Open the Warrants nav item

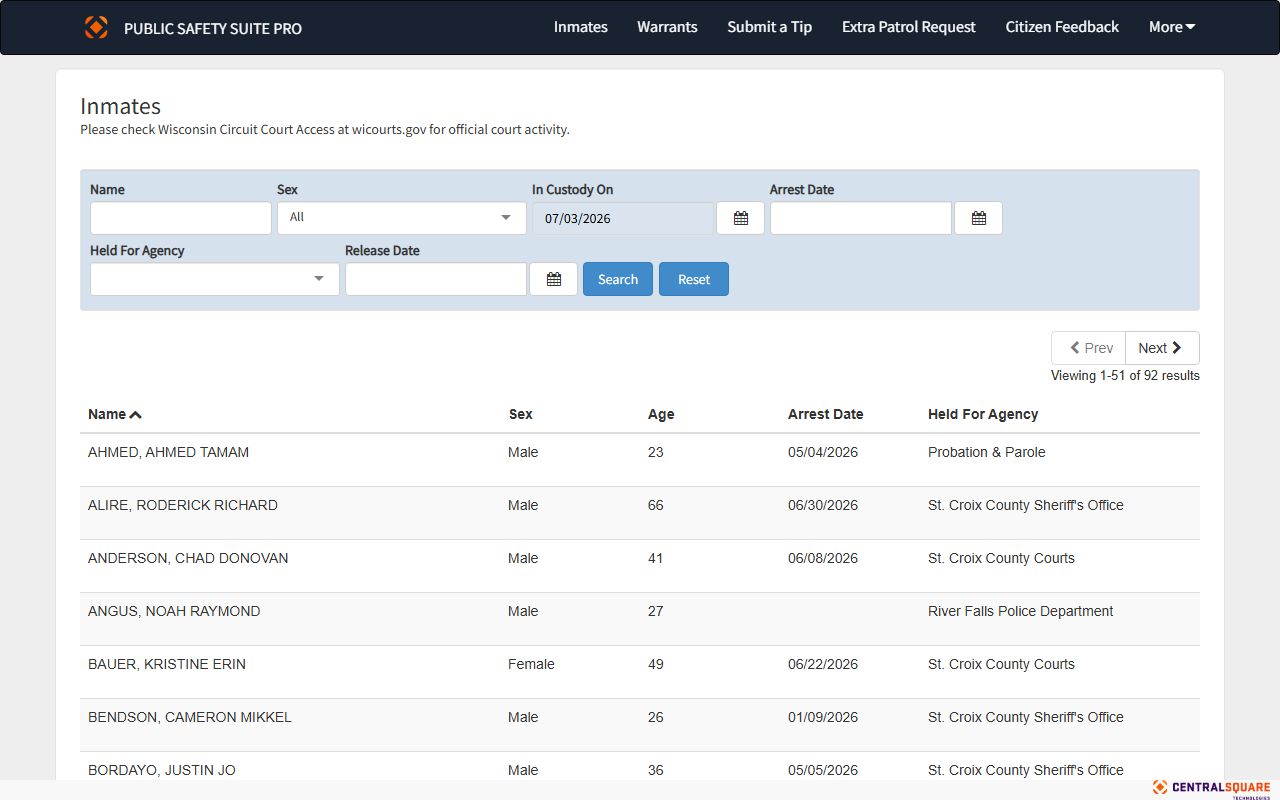[x=667, y=27]
